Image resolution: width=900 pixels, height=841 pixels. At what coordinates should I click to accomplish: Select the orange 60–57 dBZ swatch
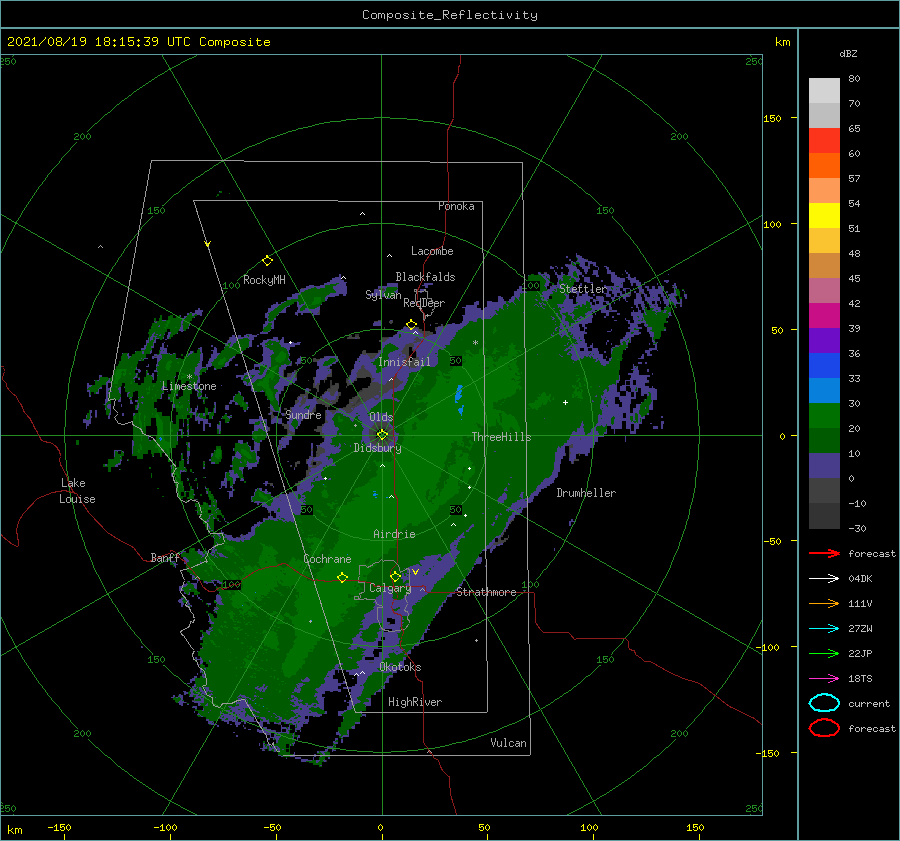tap(824, 166)
